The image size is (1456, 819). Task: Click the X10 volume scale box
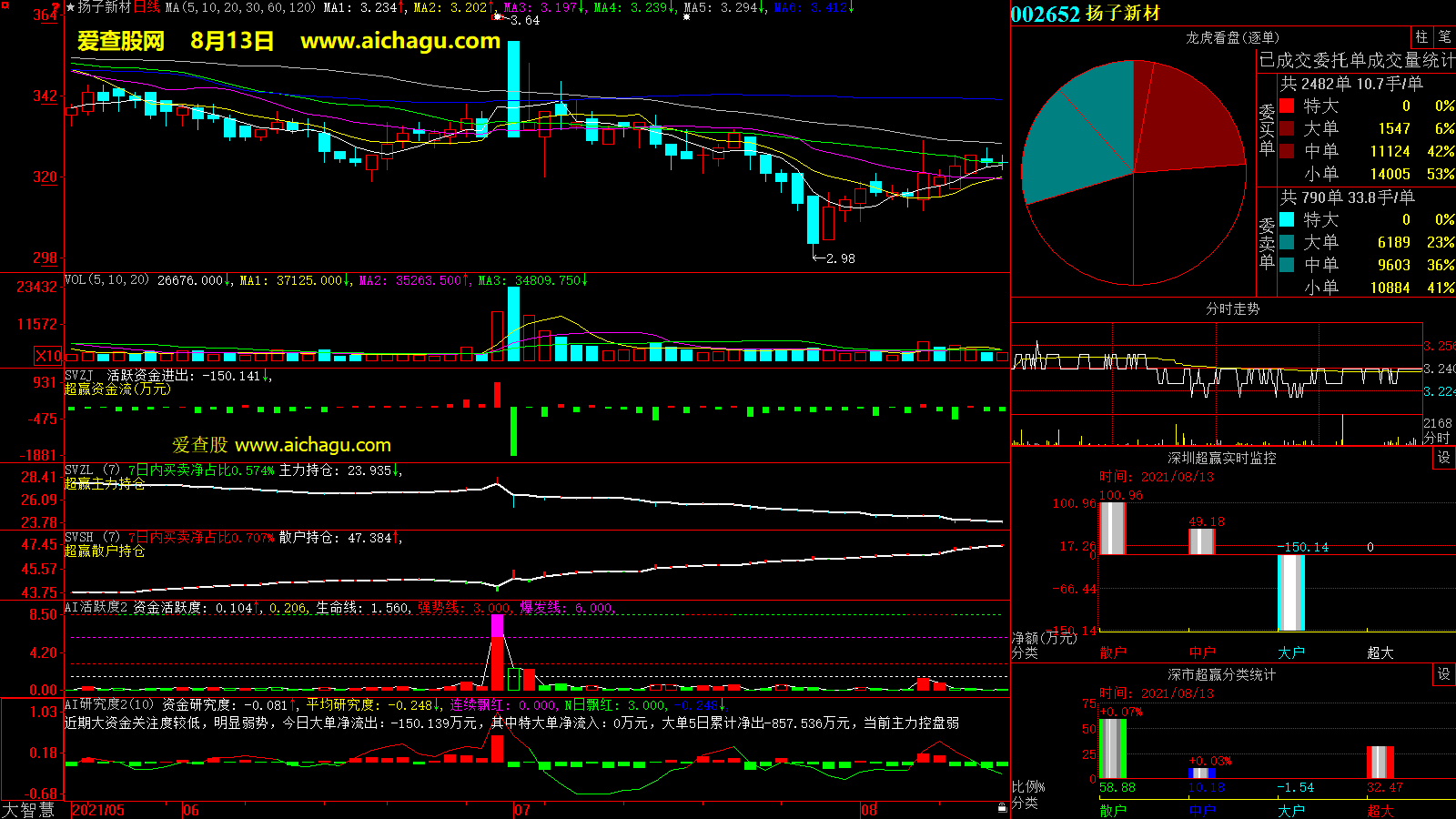tap(48, 356)
